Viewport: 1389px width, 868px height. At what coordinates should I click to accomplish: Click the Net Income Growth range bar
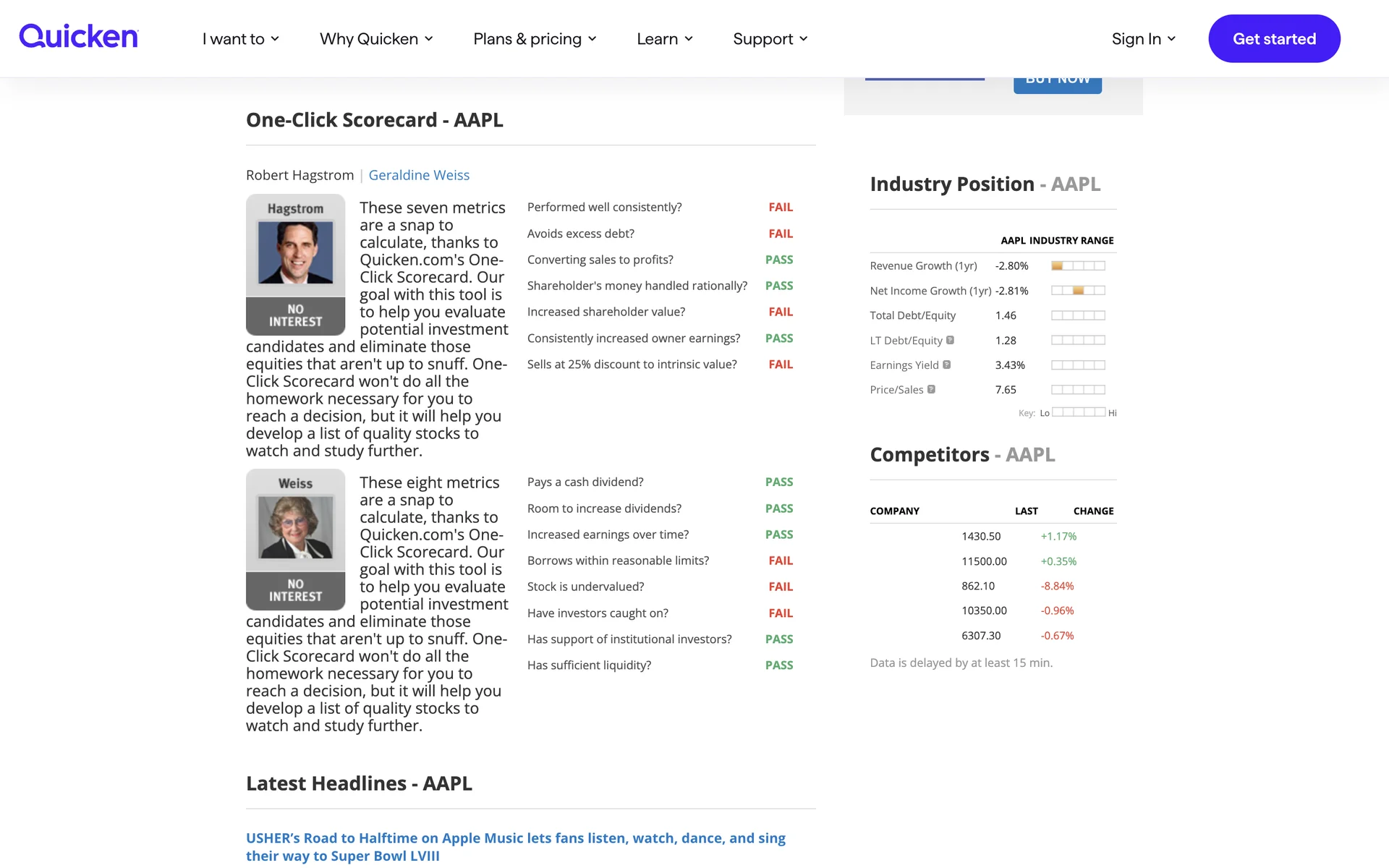click(x=1078, y=291)
